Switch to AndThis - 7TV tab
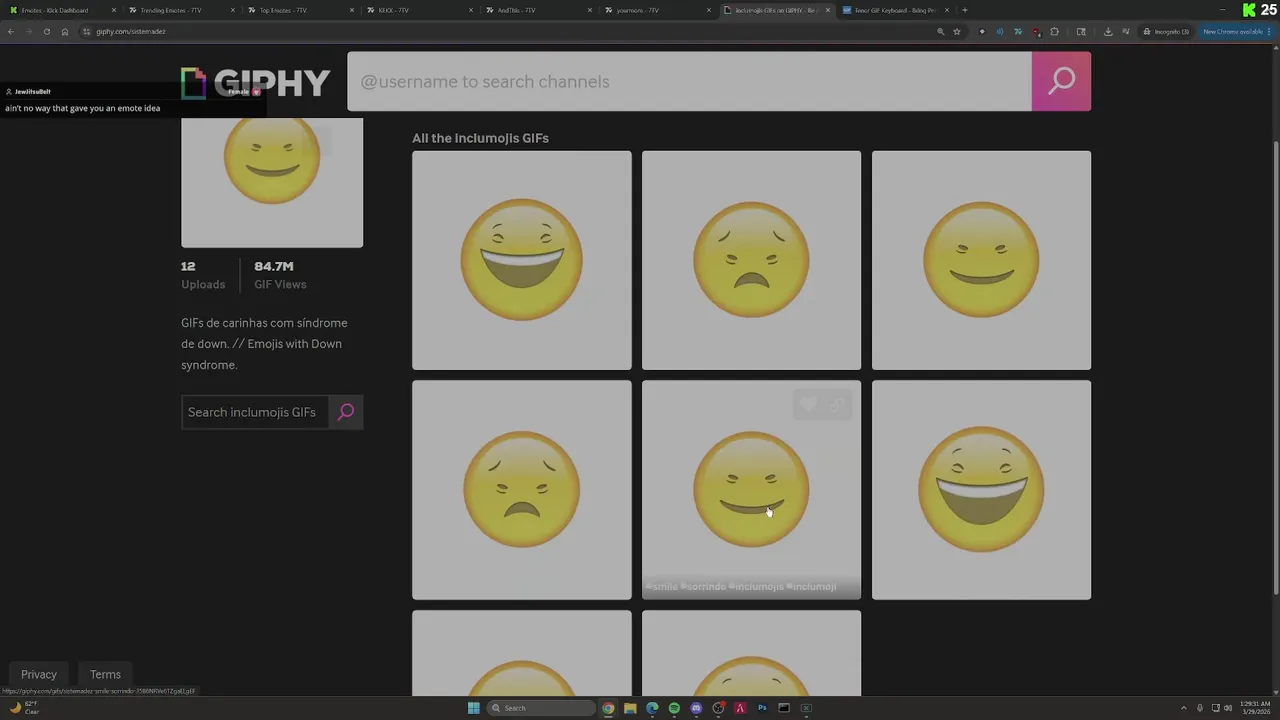Screen dimensions: 1280x720 [x=538, y=10]
